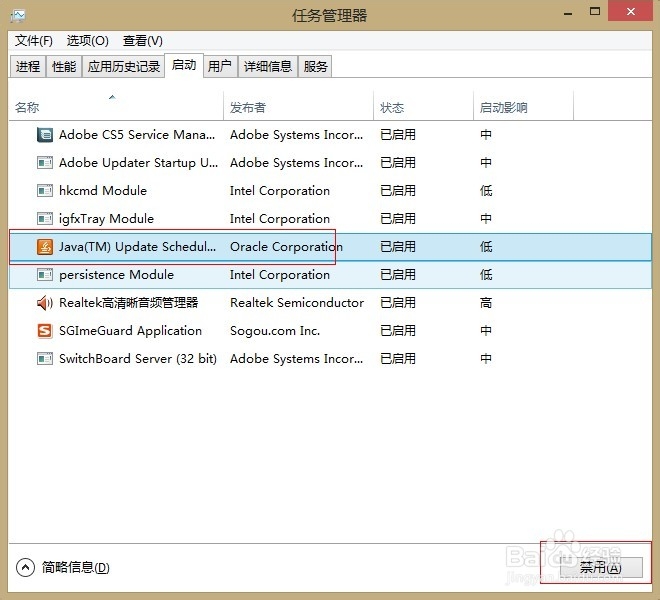Select Adobe Updater Startup U... entry
The width and height of the screenshot is (660, 600).
click(x=138, y=163)
